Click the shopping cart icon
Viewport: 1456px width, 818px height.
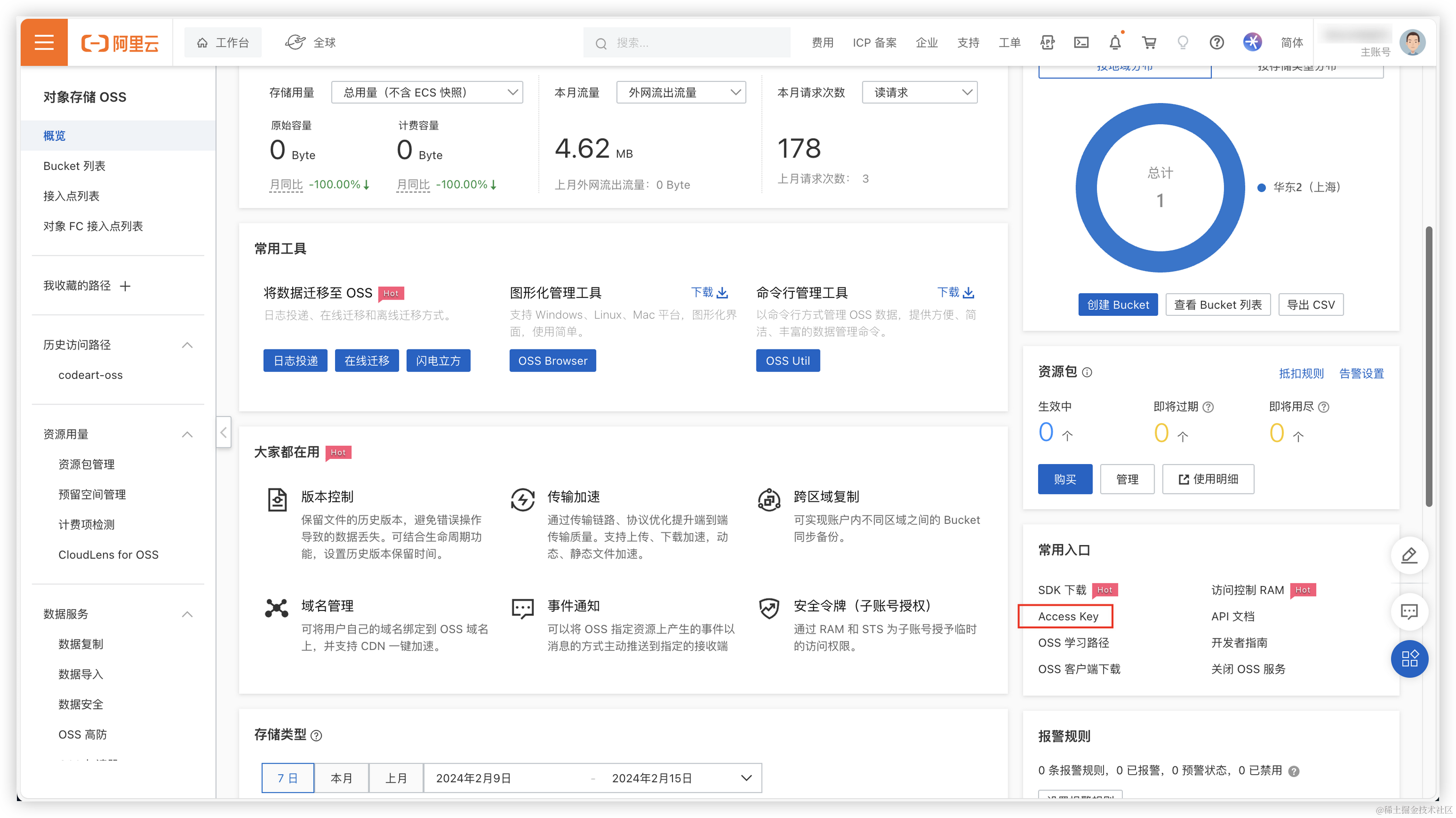[x=1148, y=42]
